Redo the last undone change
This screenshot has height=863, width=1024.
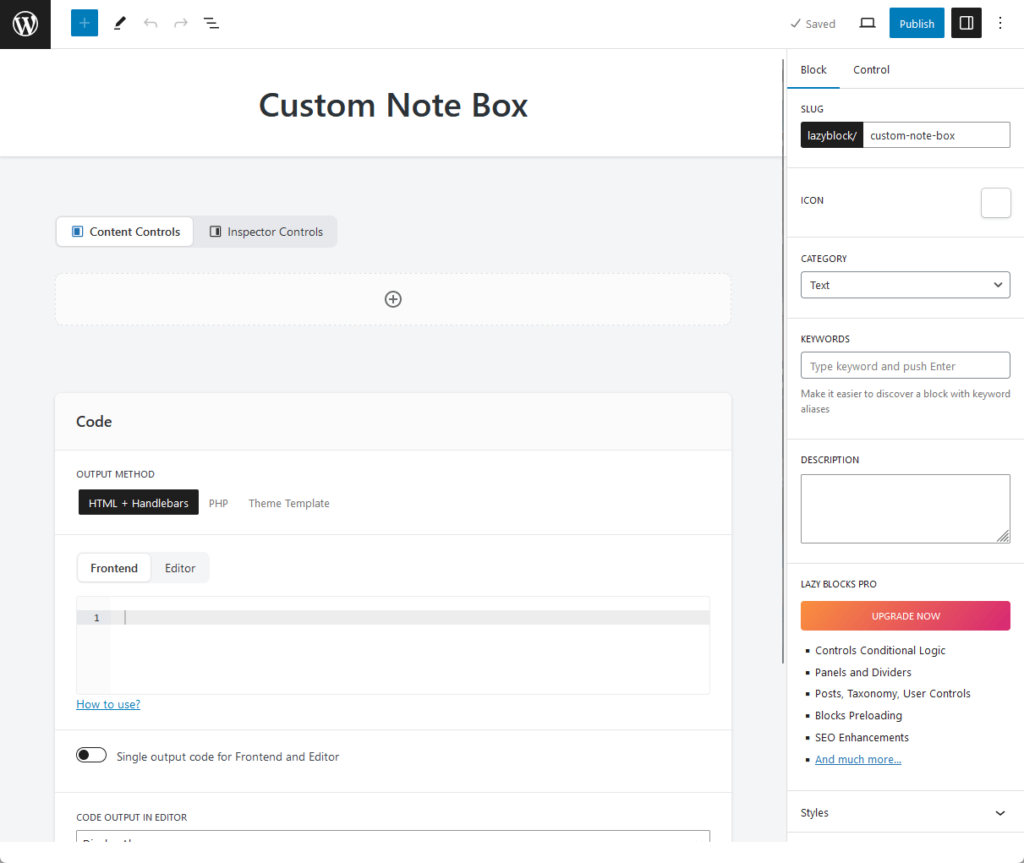click(181, 24)
